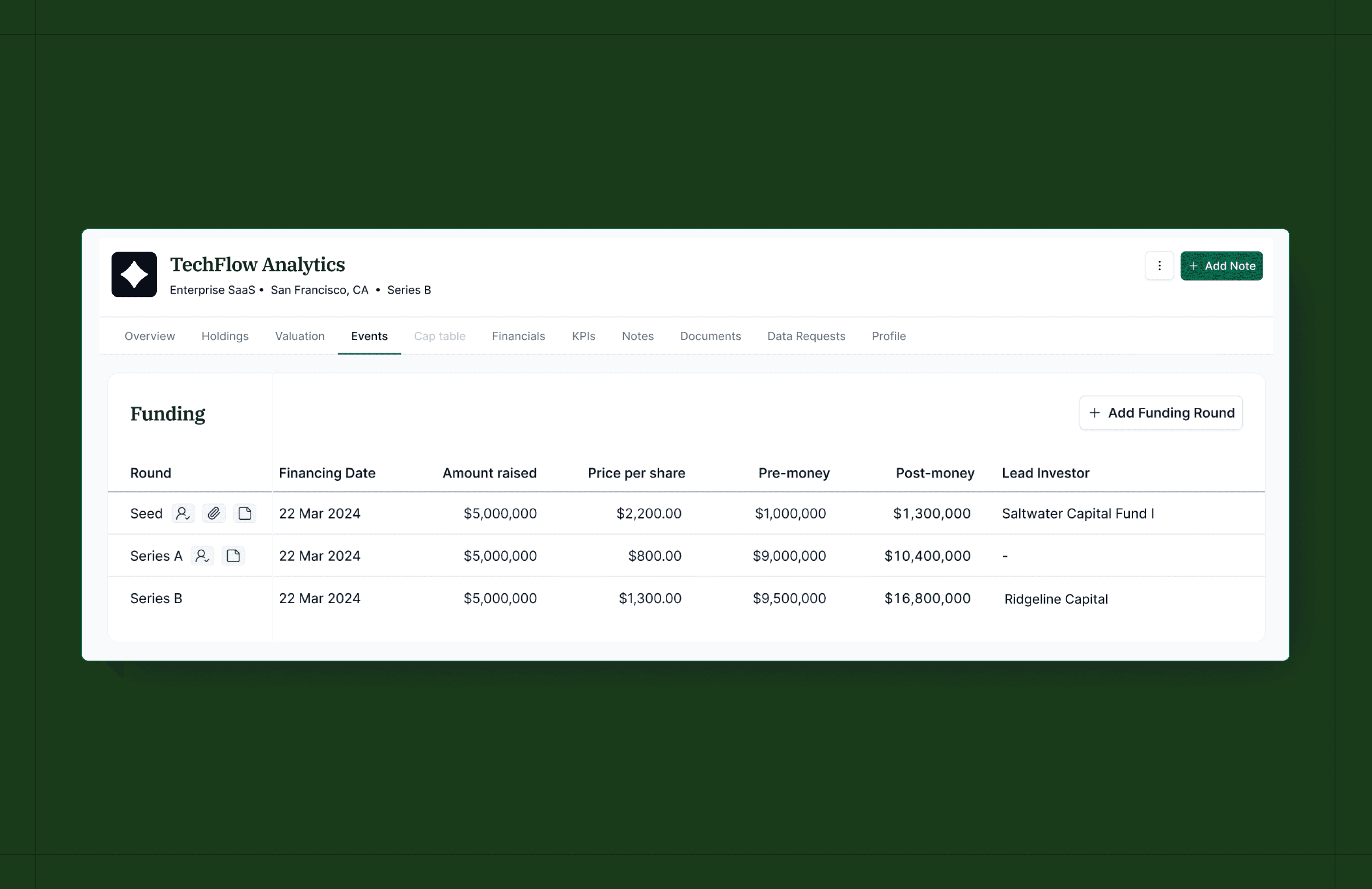
Task: Open the Series A document note icon
Action: coord(233,556)
